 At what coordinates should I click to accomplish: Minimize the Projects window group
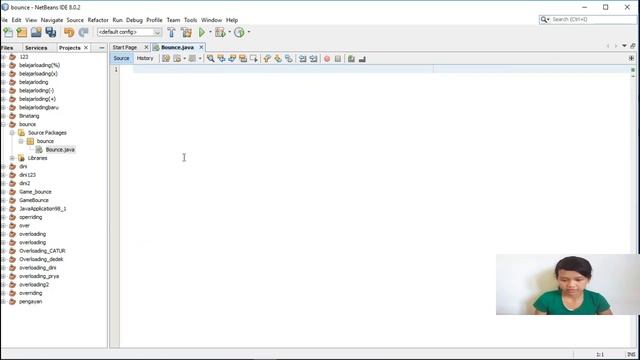click(102, 48)
